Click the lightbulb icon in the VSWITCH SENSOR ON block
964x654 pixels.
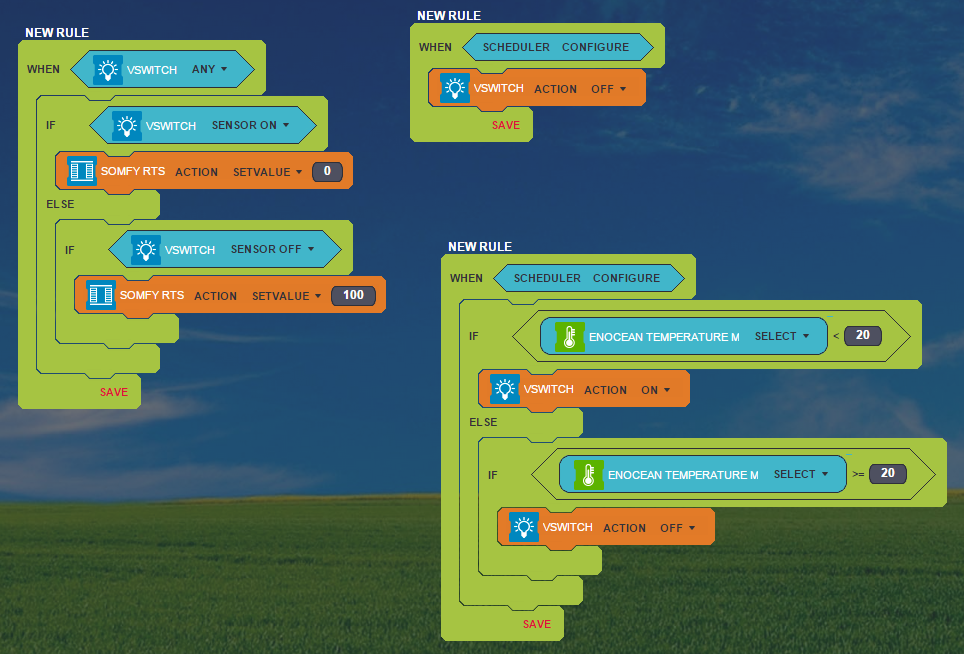(x=127, y=126)
